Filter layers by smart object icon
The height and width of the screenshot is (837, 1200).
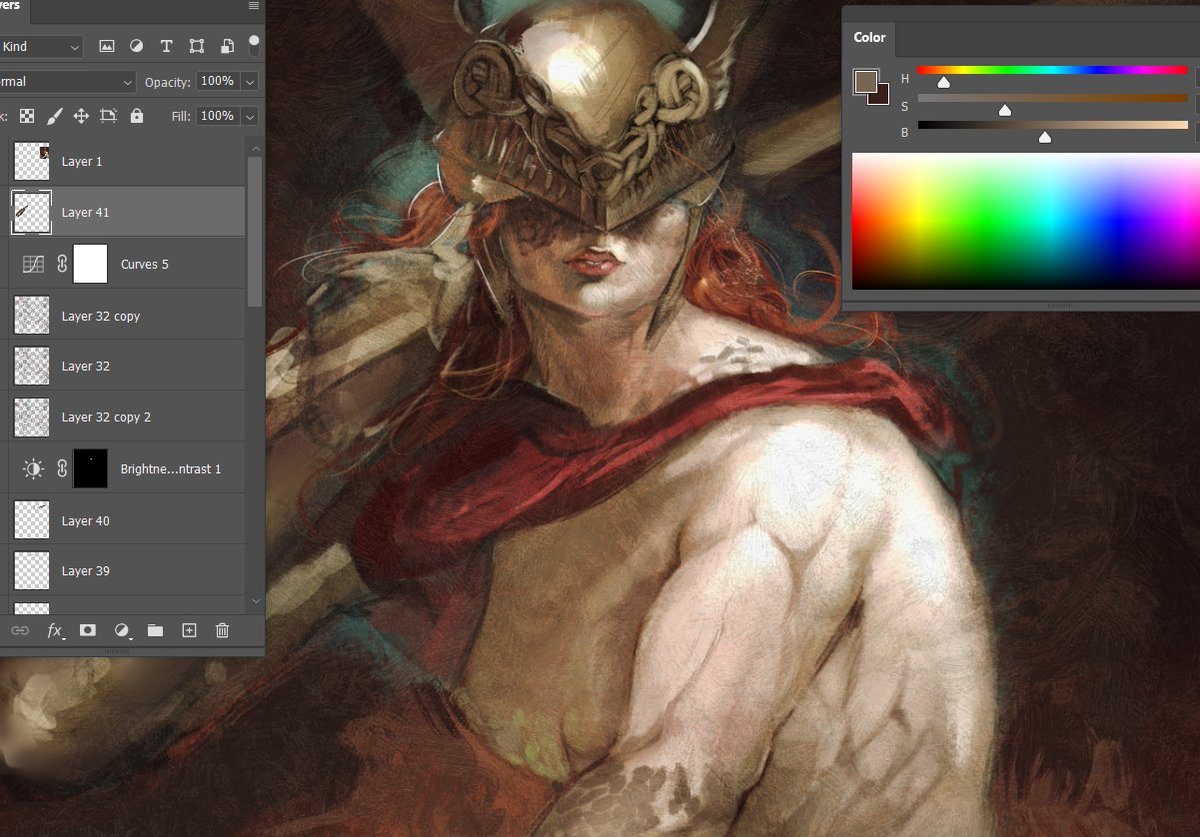tap(227, 46)
